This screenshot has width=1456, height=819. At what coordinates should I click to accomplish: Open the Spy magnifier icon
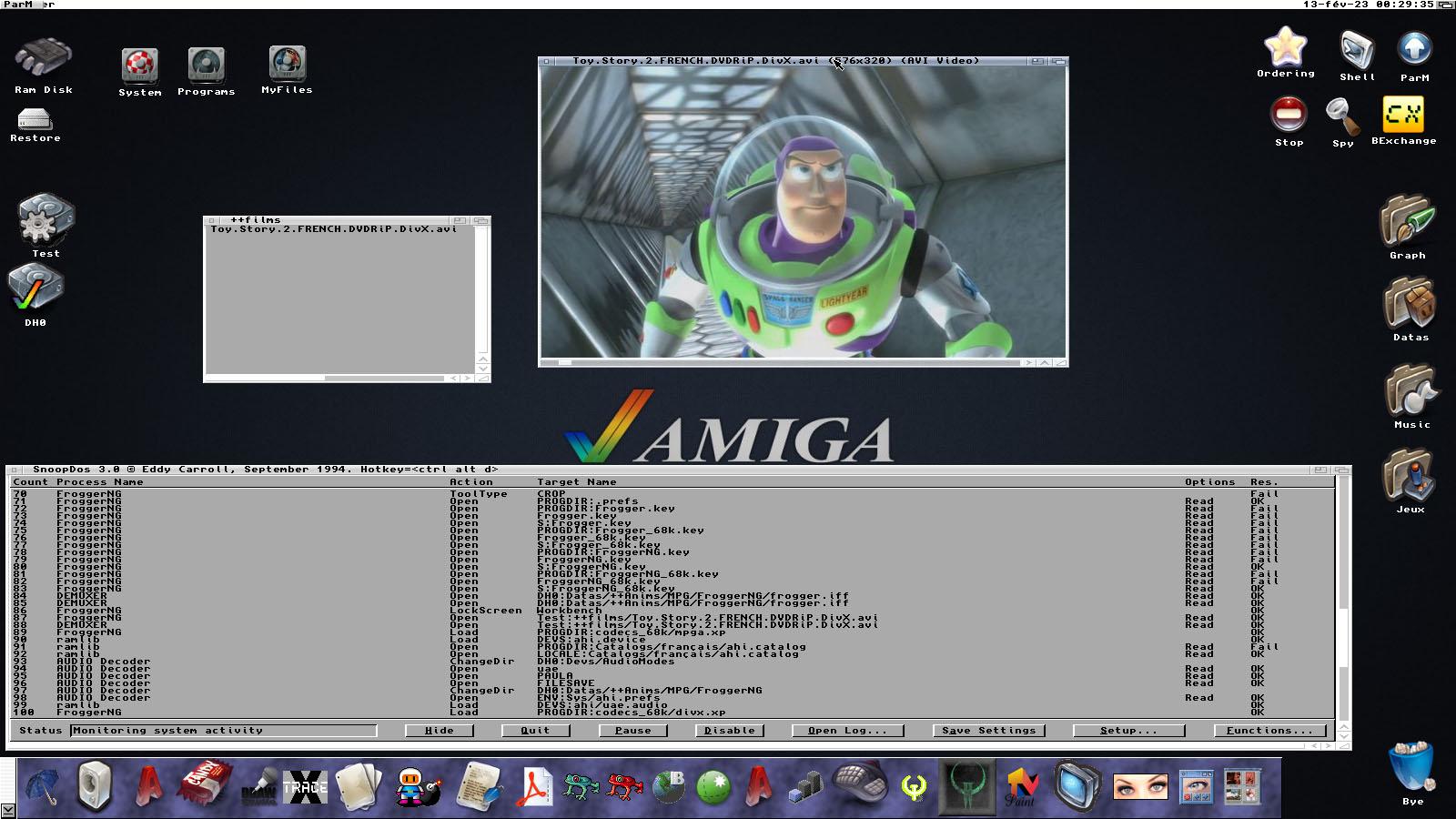(x=1342, y=116)
